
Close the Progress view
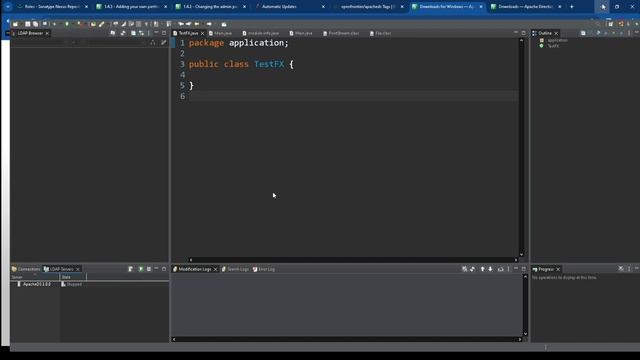[558, 269]
